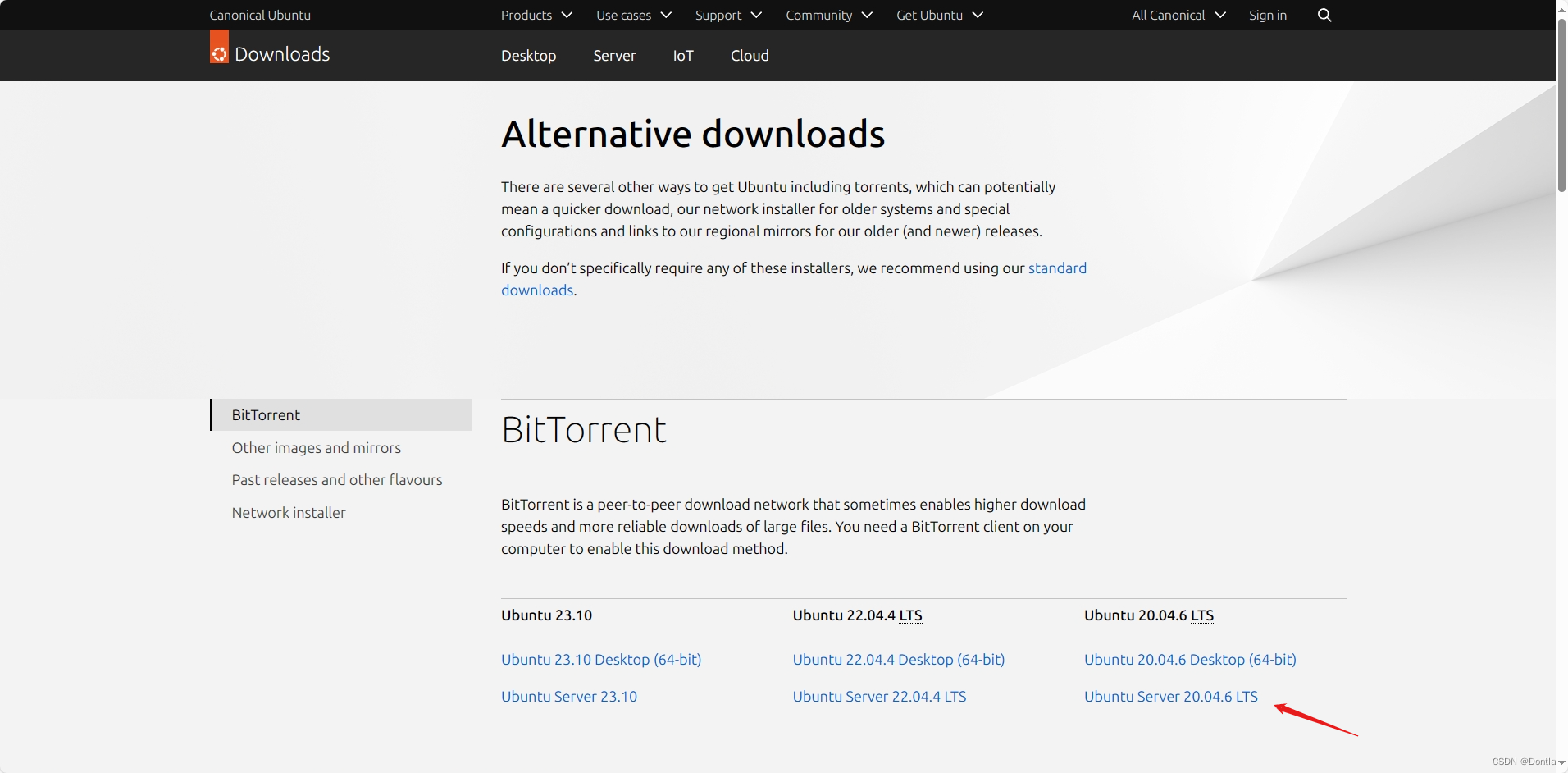
Task: Open the Support menu label
Action: 718,15
